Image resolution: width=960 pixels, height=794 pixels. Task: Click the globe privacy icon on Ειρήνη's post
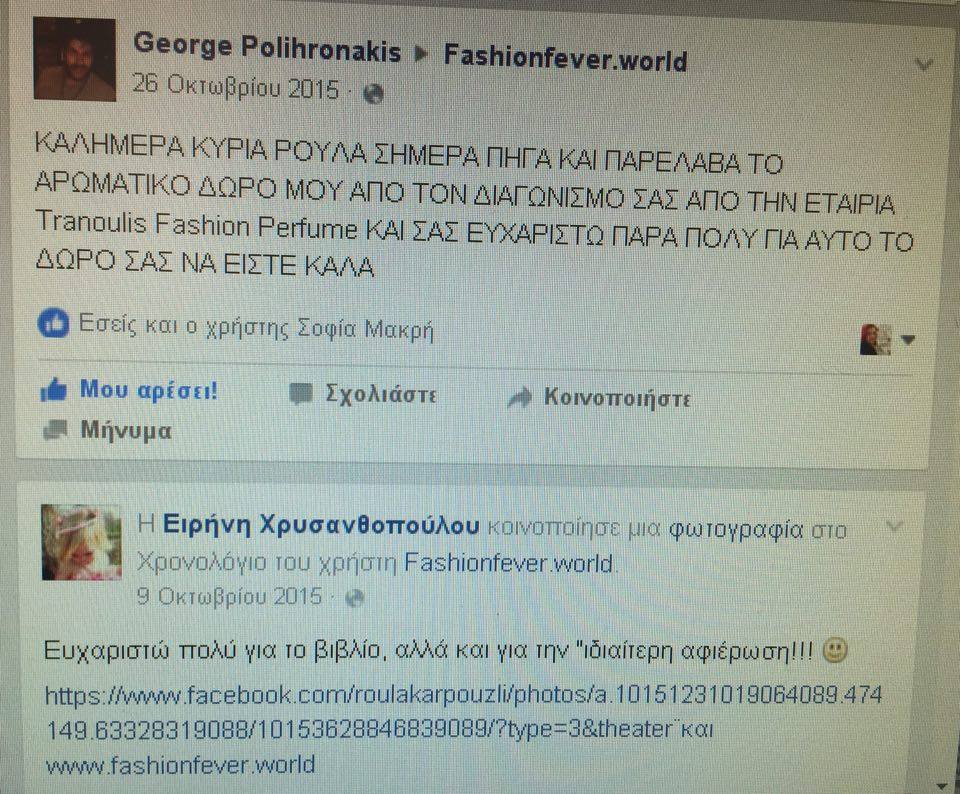pos(355,598)
